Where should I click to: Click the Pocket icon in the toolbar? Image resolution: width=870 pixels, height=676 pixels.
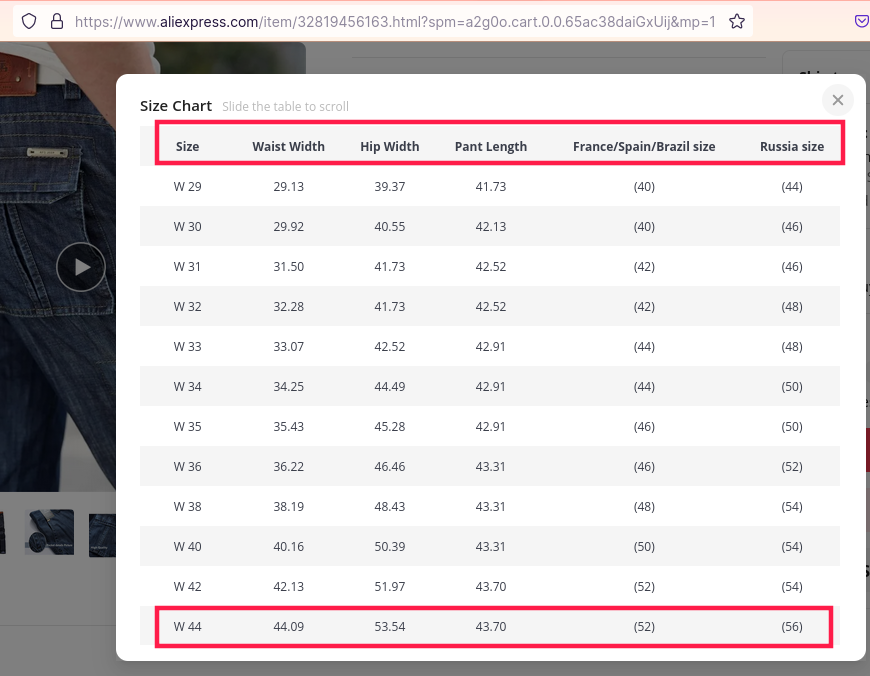click(861, 21)
